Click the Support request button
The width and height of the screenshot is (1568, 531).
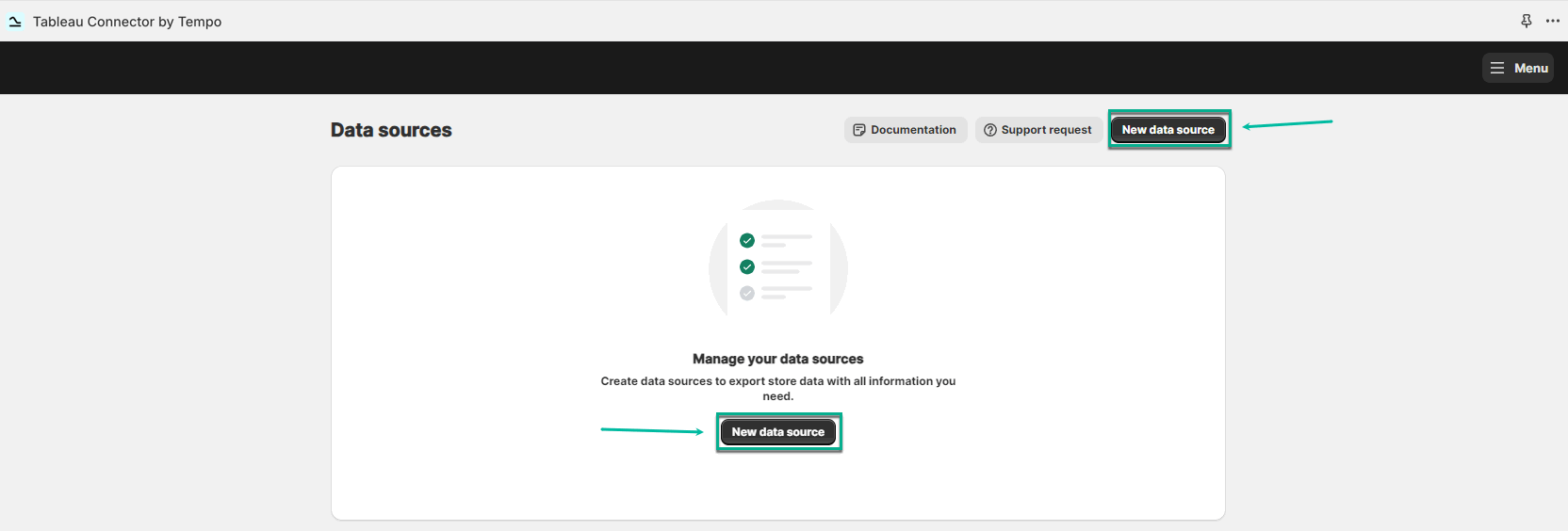click(1038, 130)
